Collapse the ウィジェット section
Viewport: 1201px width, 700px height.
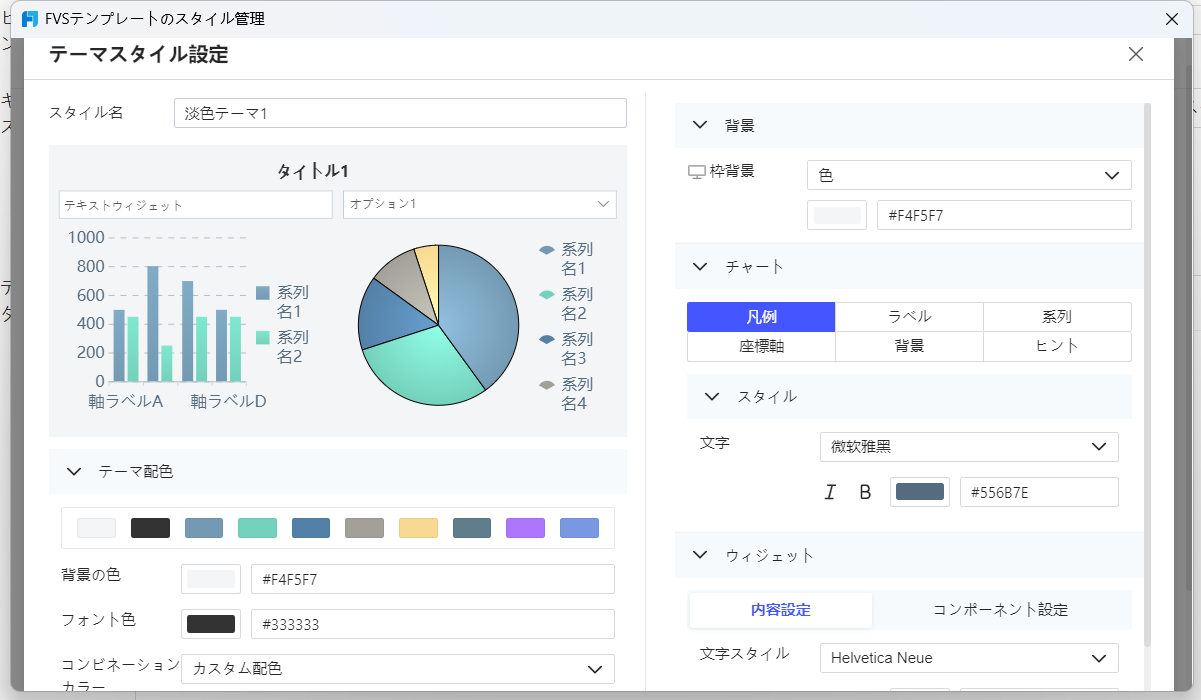tap(700, 555)
